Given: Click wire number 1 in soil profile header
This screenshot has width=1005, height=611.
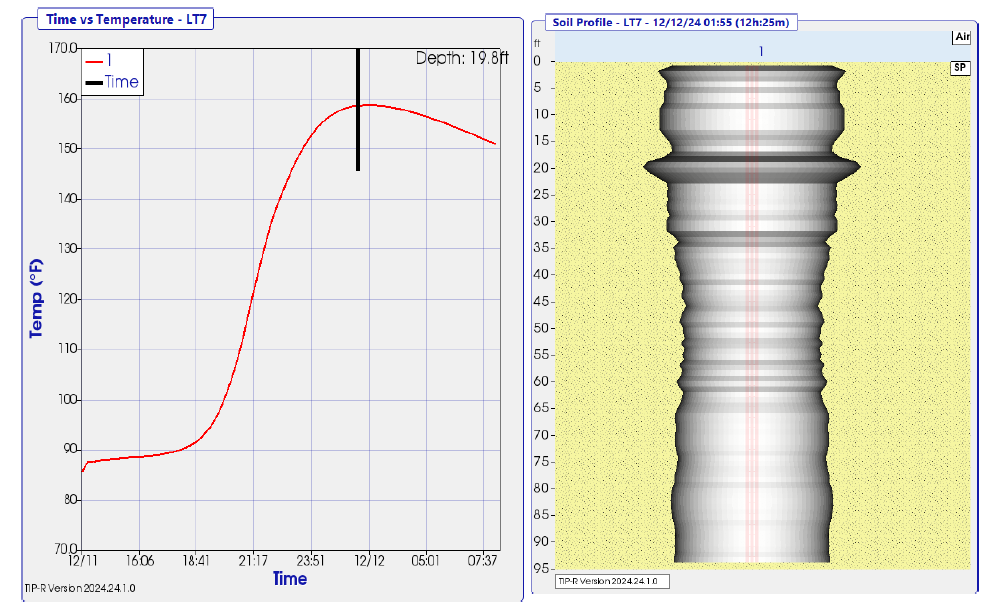Looking at the screenshot, I should coord(761,50).
